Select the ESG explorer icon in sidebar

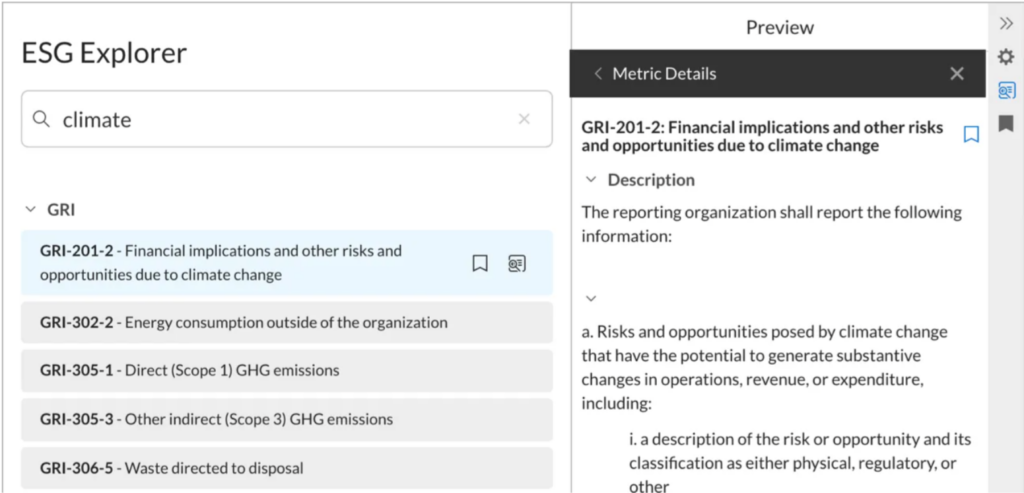click(1006, 90)
